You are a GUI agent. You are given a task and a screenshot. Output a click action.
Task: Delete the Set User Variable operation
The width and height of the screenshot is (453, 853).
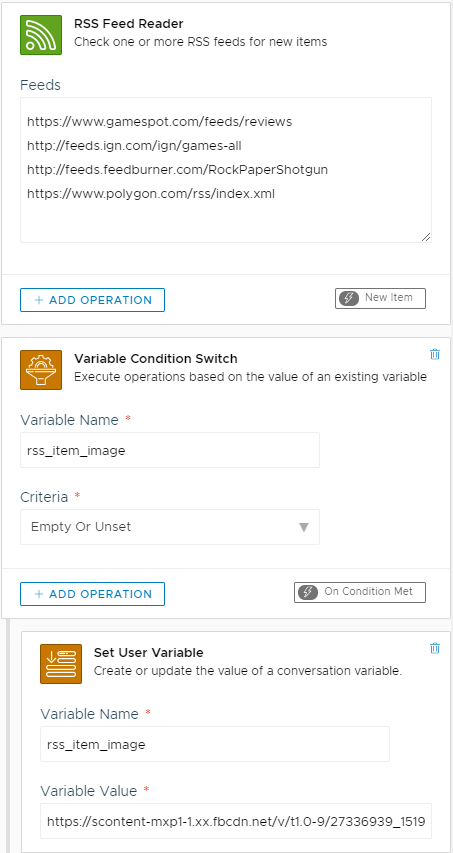[x=435, y=648]
